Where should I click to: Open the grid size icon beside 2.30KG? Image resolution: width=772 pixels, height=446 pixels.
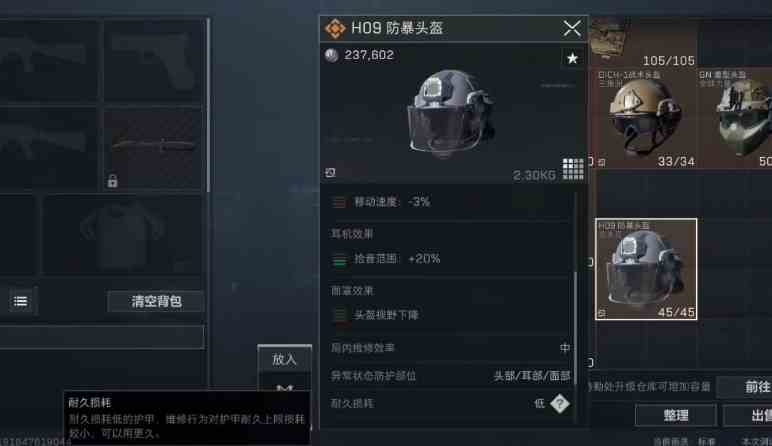coord(573,169)
